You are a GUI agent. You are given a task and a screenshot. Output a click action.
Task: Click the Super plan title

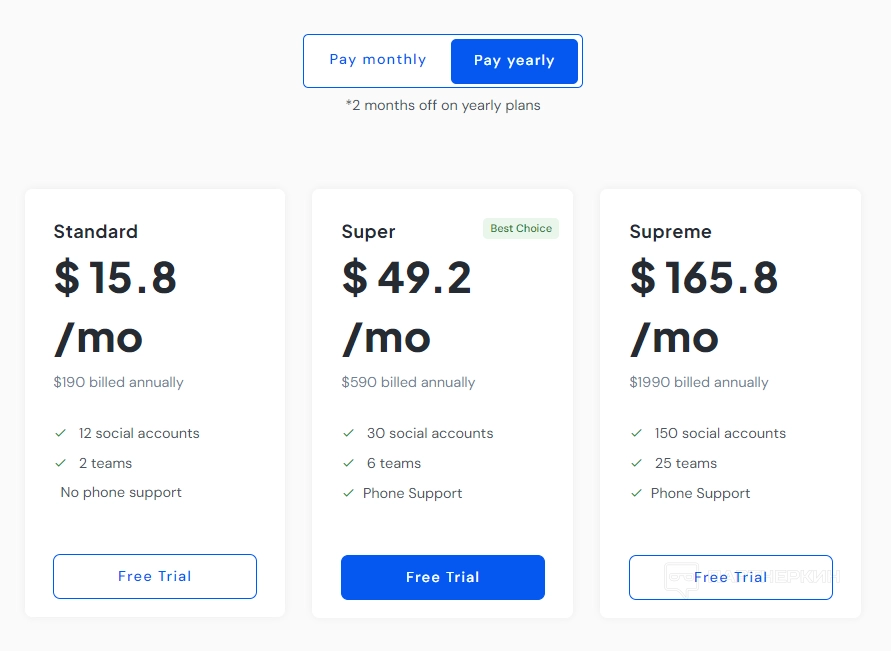[x=369, y=232]
